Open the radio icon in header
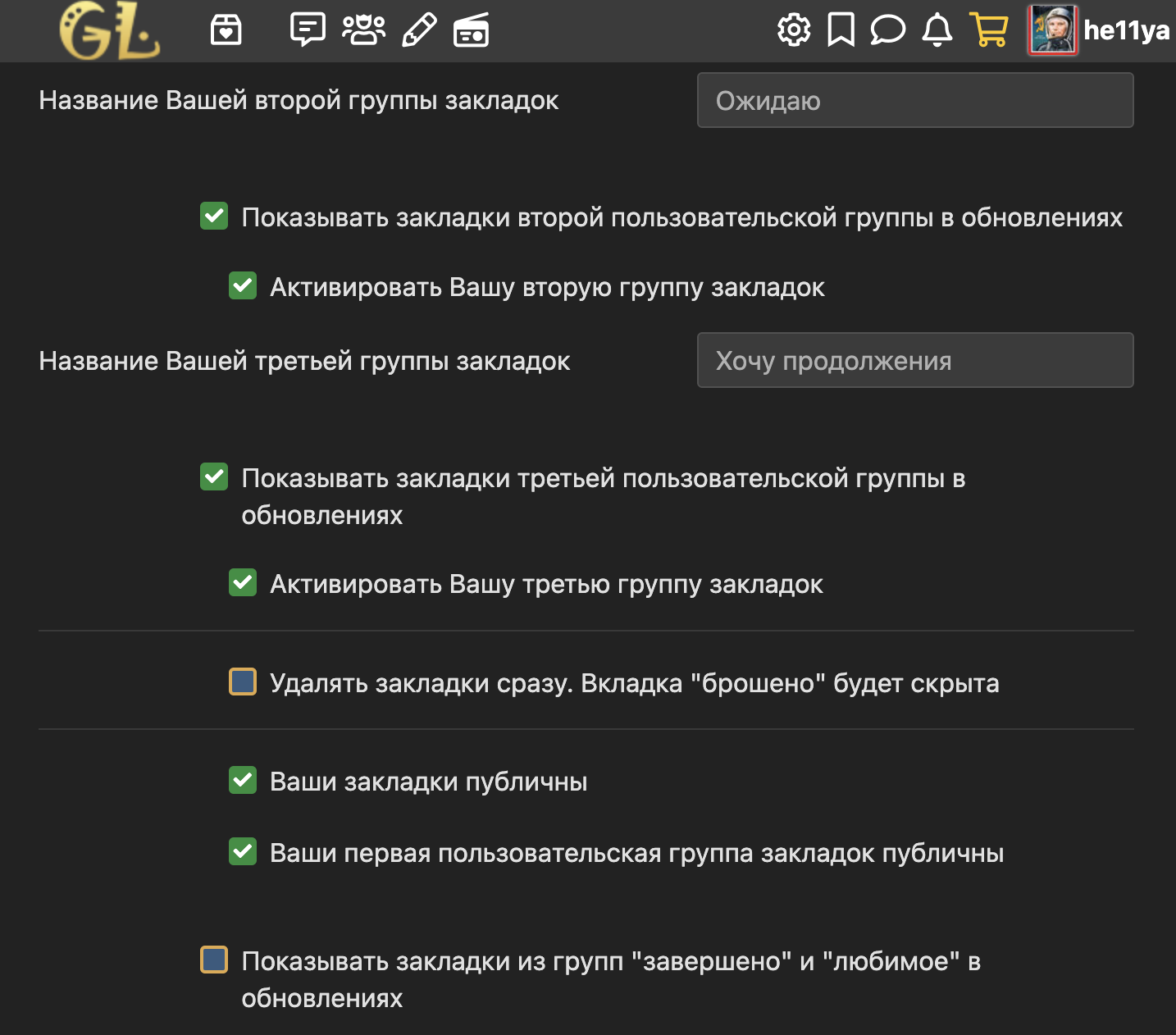 472,31
